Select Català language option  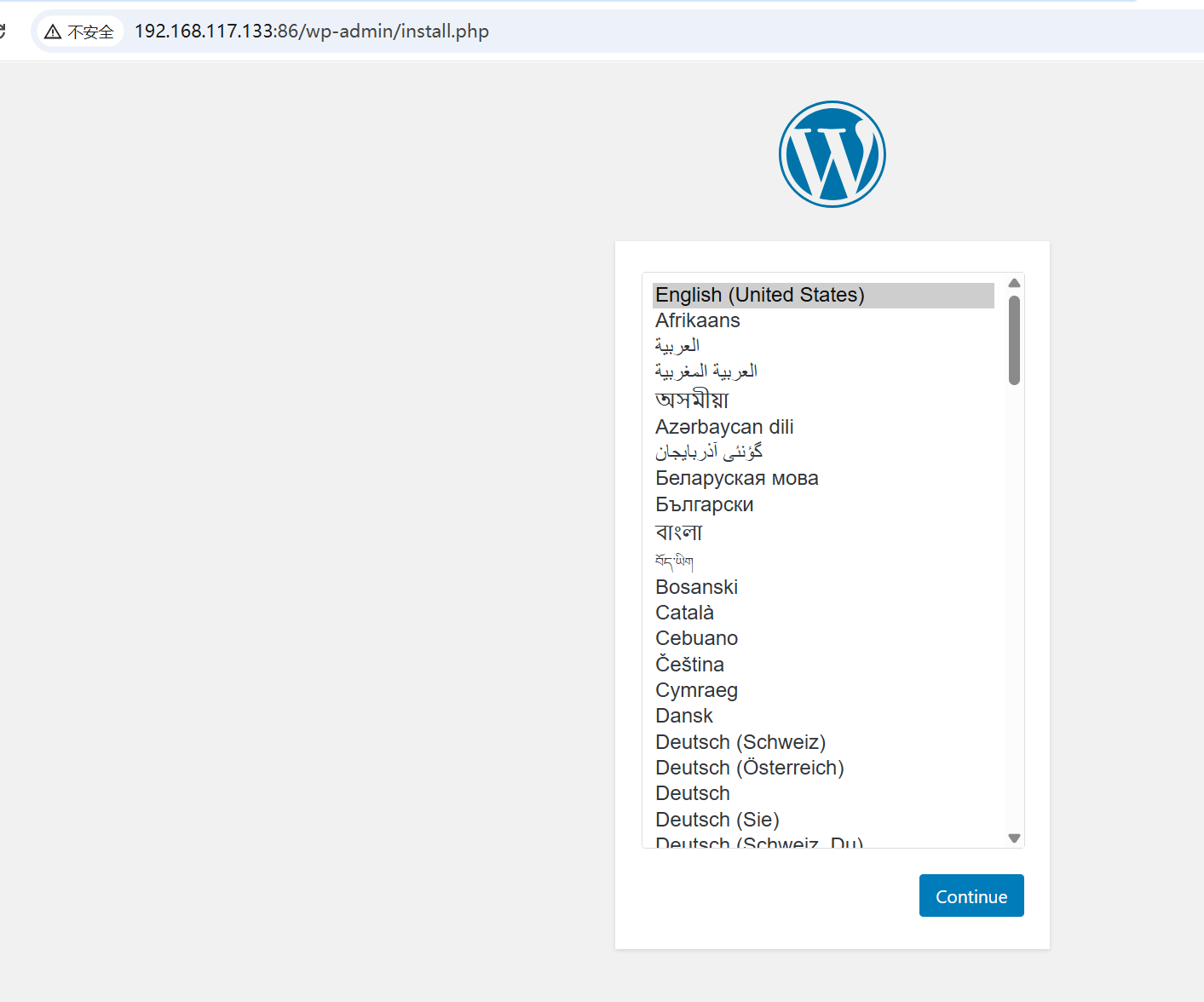tap(823, 613)
